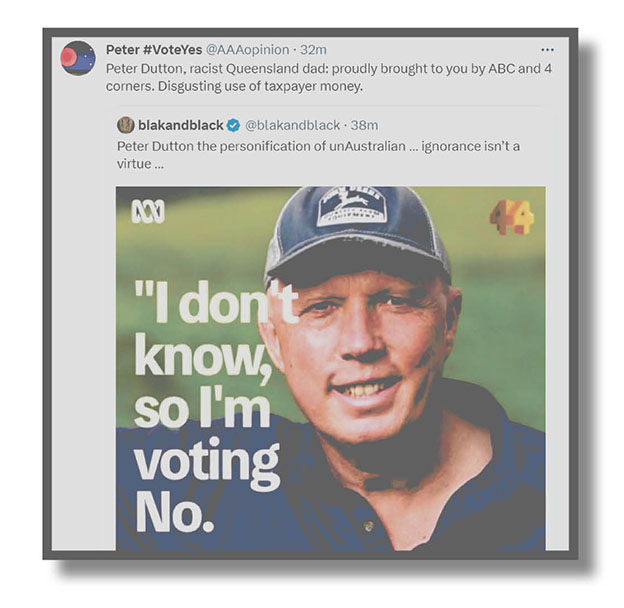Click the 38m timestamp on quoted tweet
Viewport: 624px width, 608px height.
click(x=365, y=125)
